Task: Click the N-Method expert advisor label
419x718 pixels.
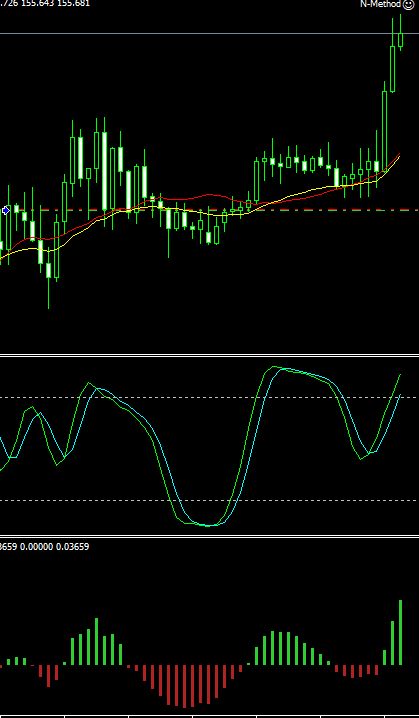Action: (381, 4)
